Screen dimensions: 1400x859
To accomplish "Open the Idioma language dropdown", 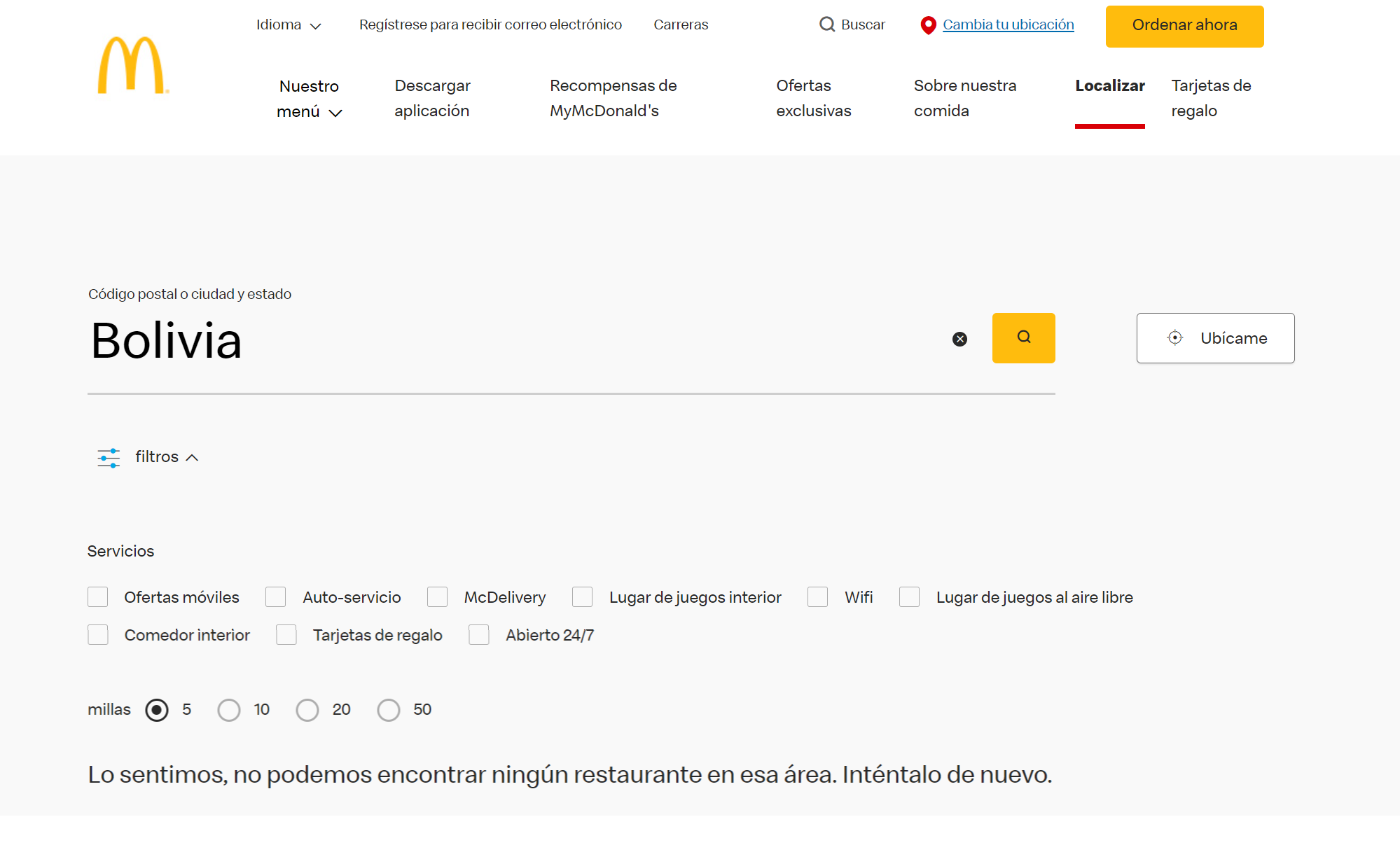I will tap(289, 25).
